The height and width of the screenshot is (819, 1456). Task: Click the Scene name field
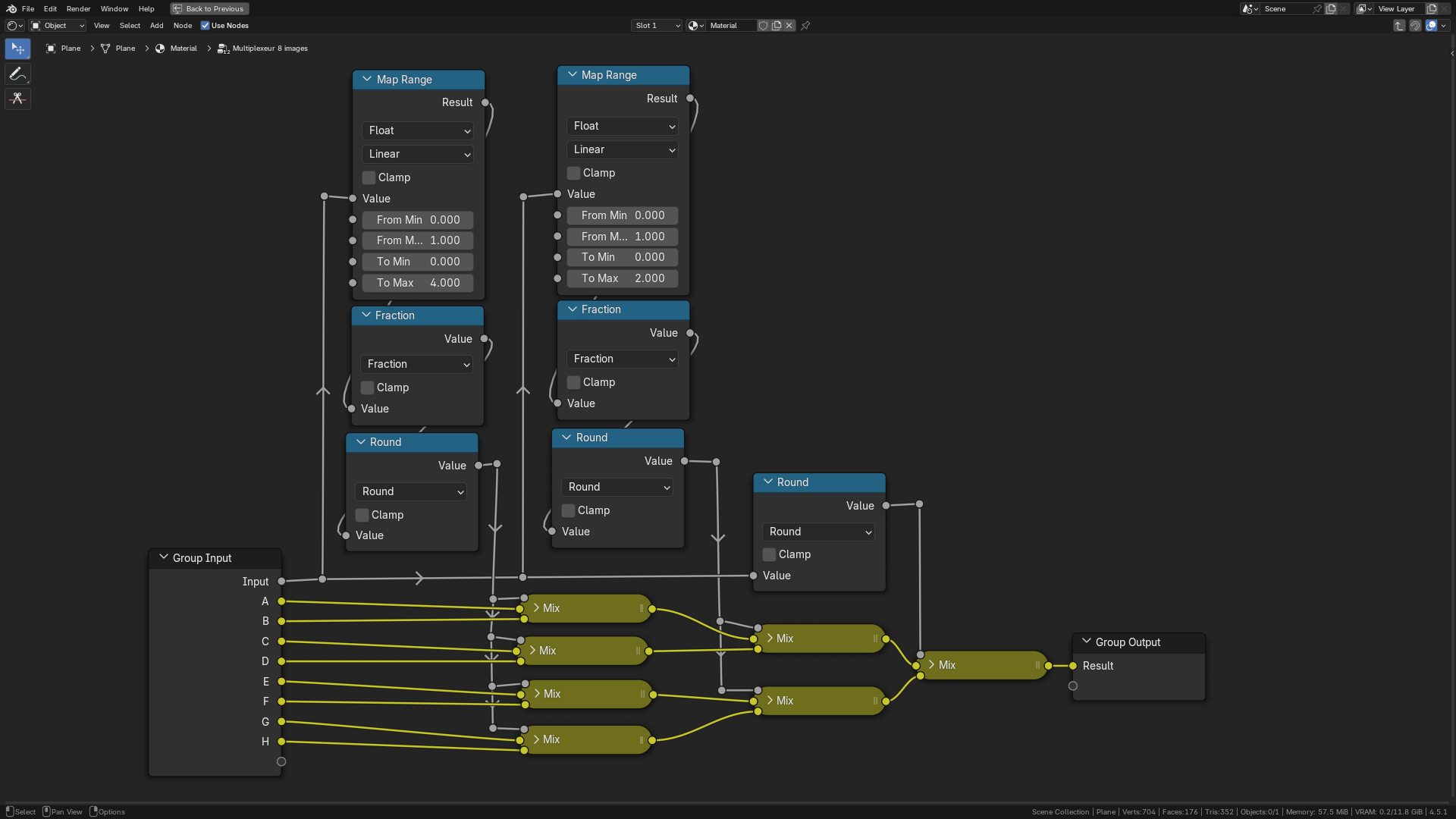[x=1286, y=9]
